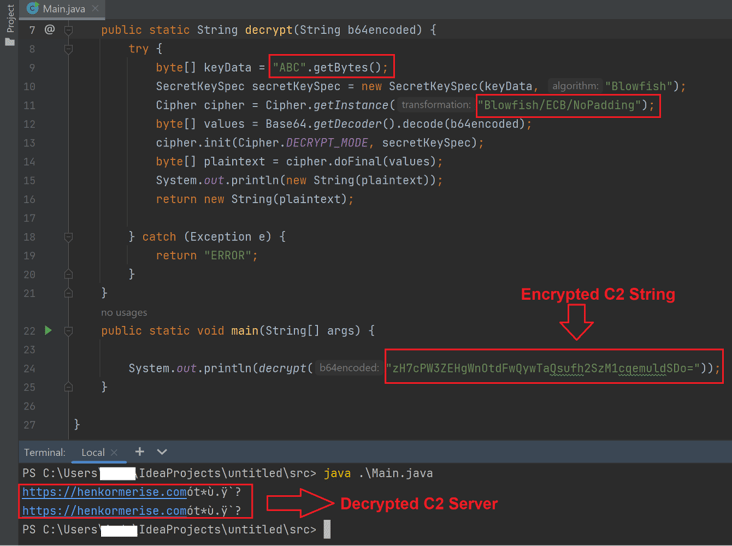Click the @ gutter marker on line 7
The height and width of the screenshot is (546, 732).
[x=49, y=29]
